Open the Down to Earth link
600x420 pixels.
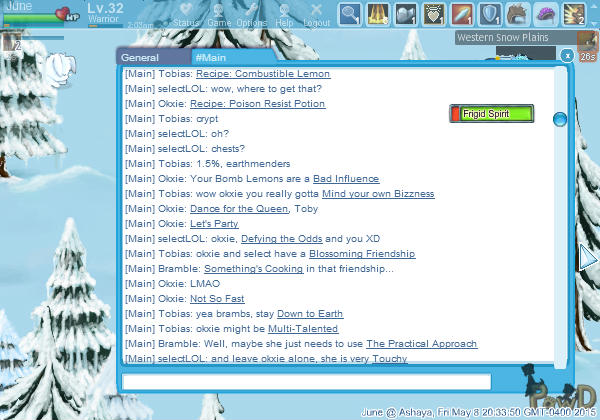click(310, 314)
